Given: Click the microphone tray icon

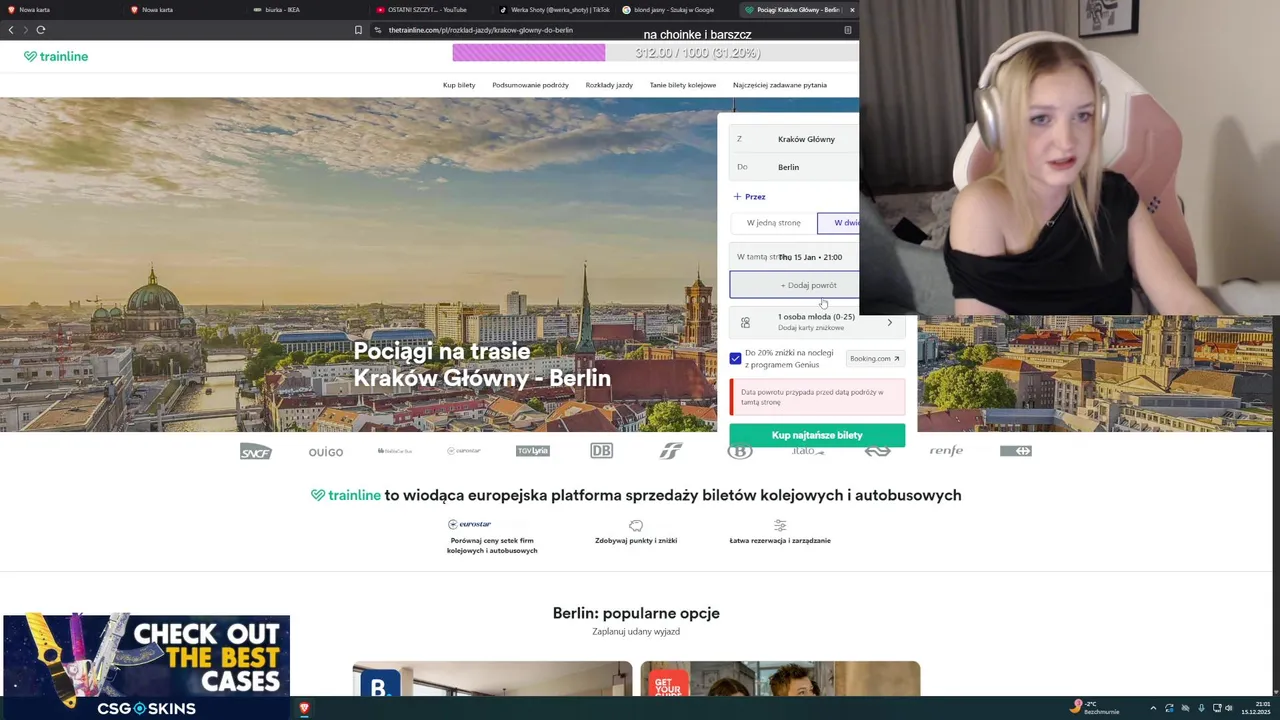Looking at the screenshot, I should (1201, 708).
